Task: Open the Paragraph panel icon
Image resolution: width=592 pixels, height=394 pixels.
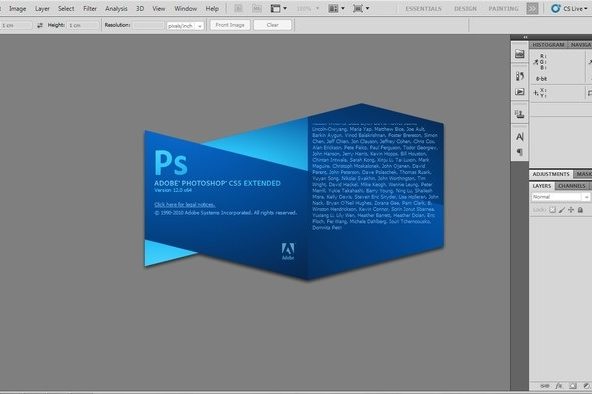Action: pyautogui.click(x=520, y=152)
